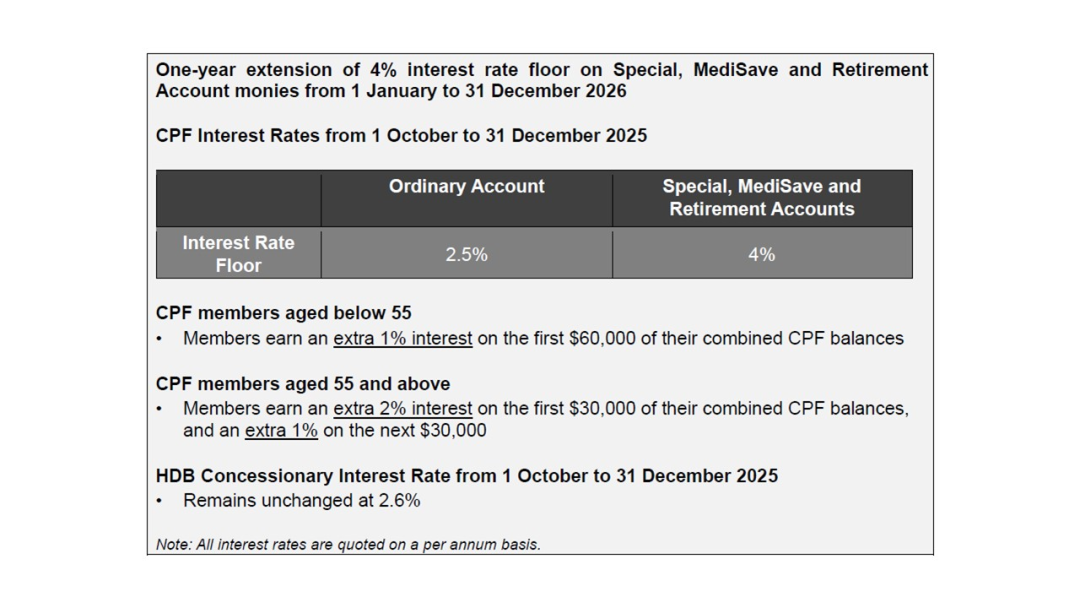Screen dimensions: 1080x608
Task: Click the 'CPF Interest Rates from 1 October' heading
Action: click(x=402, y=136)
